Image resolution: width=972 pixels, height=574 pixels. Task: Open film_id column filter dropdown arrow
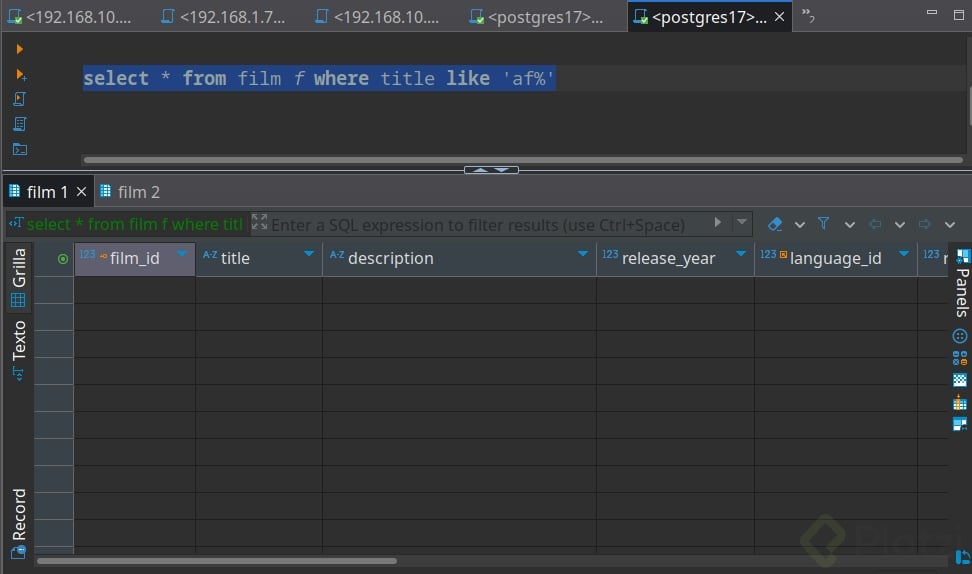click(x=182, y=254)
